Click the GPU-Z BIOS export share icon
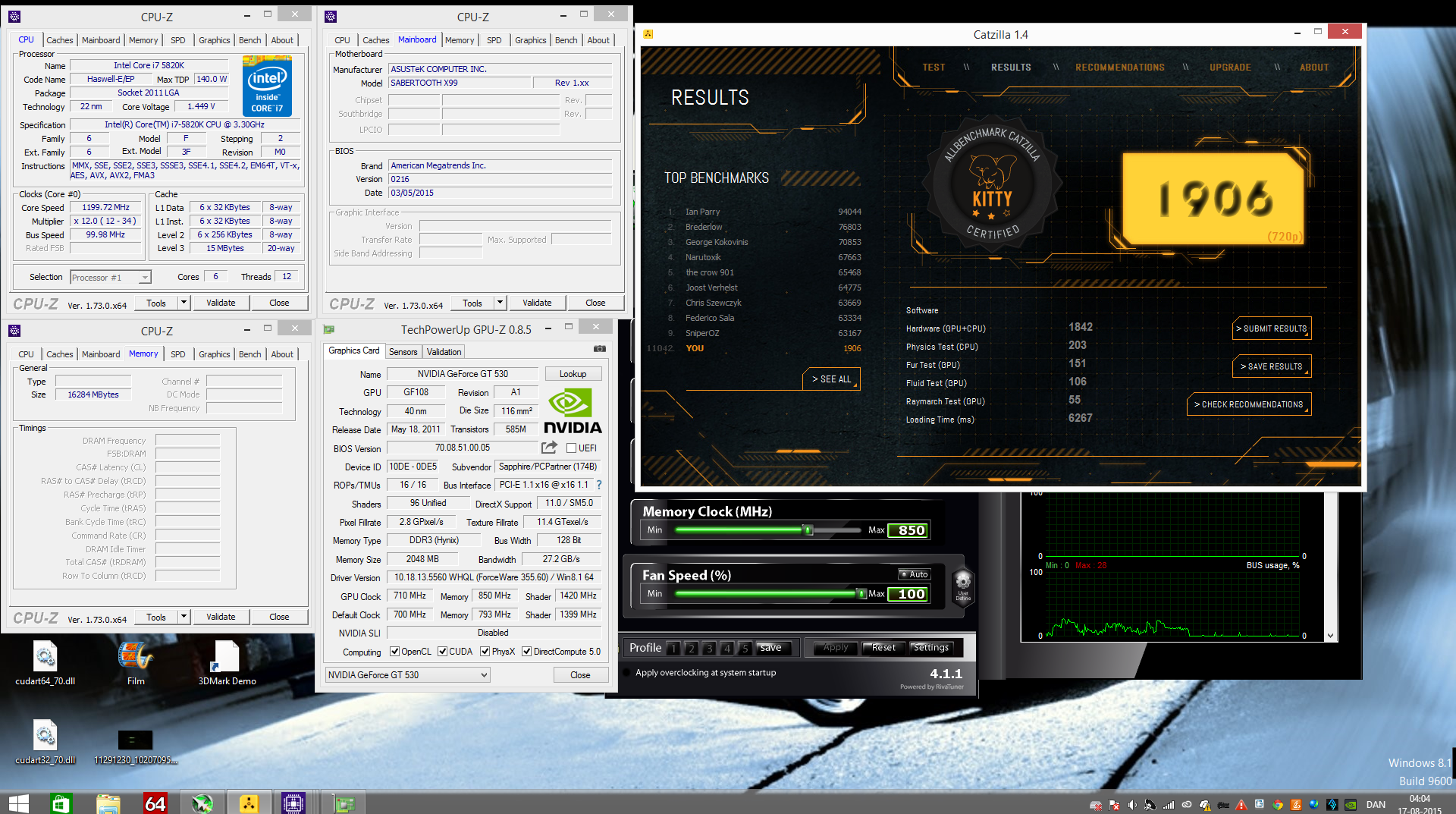1456x814 pixels. tap(550, 448)
